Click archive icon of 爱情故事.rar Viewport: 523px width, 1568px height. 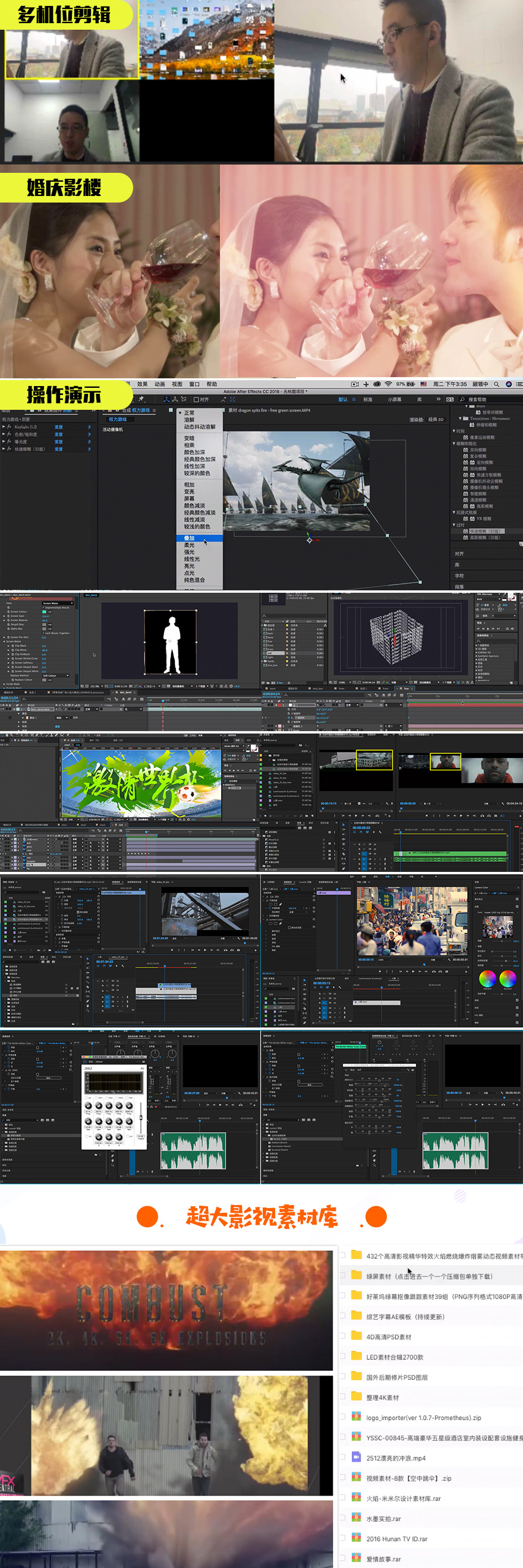coord(357,1558)
